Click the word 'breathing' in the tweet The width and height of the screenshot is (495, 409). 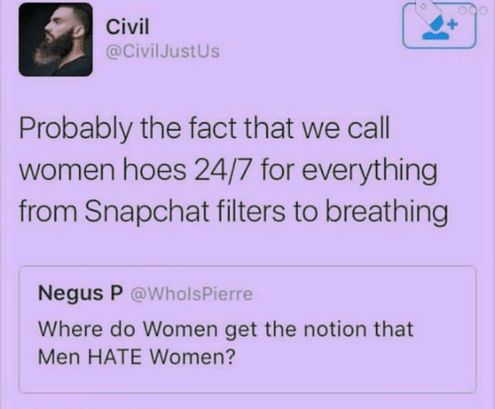click(386, 211)
